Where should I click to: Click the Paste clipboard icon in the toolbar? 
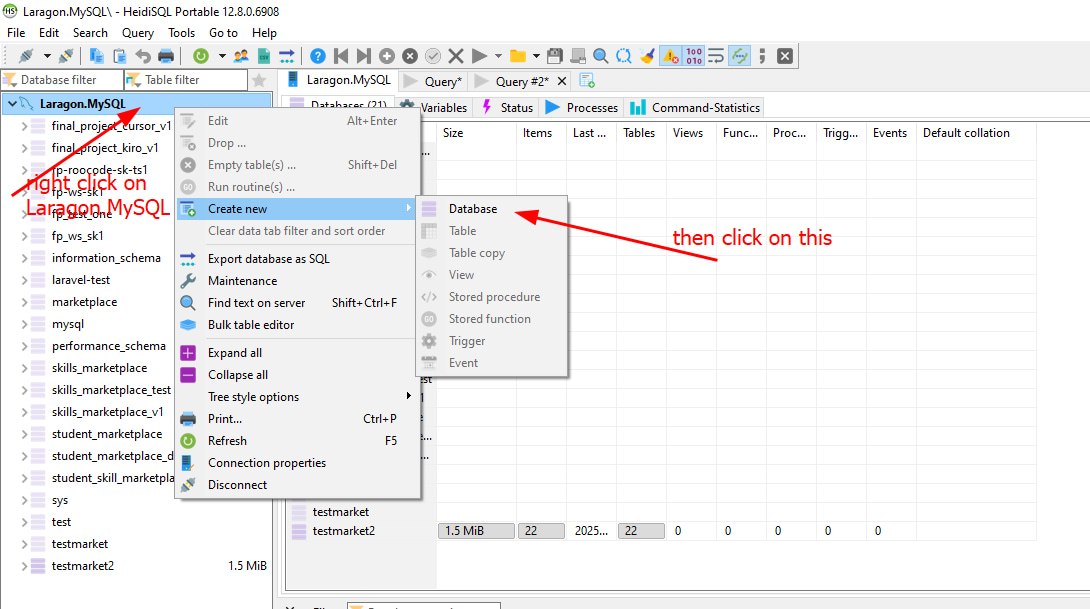point(120,56)
